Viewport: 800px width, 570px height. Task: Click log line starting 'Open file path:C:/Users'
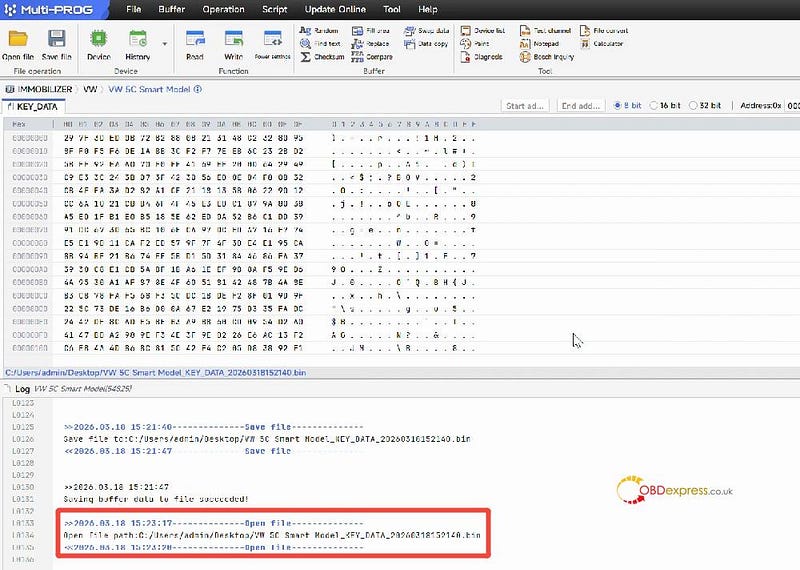coord(272,535)
